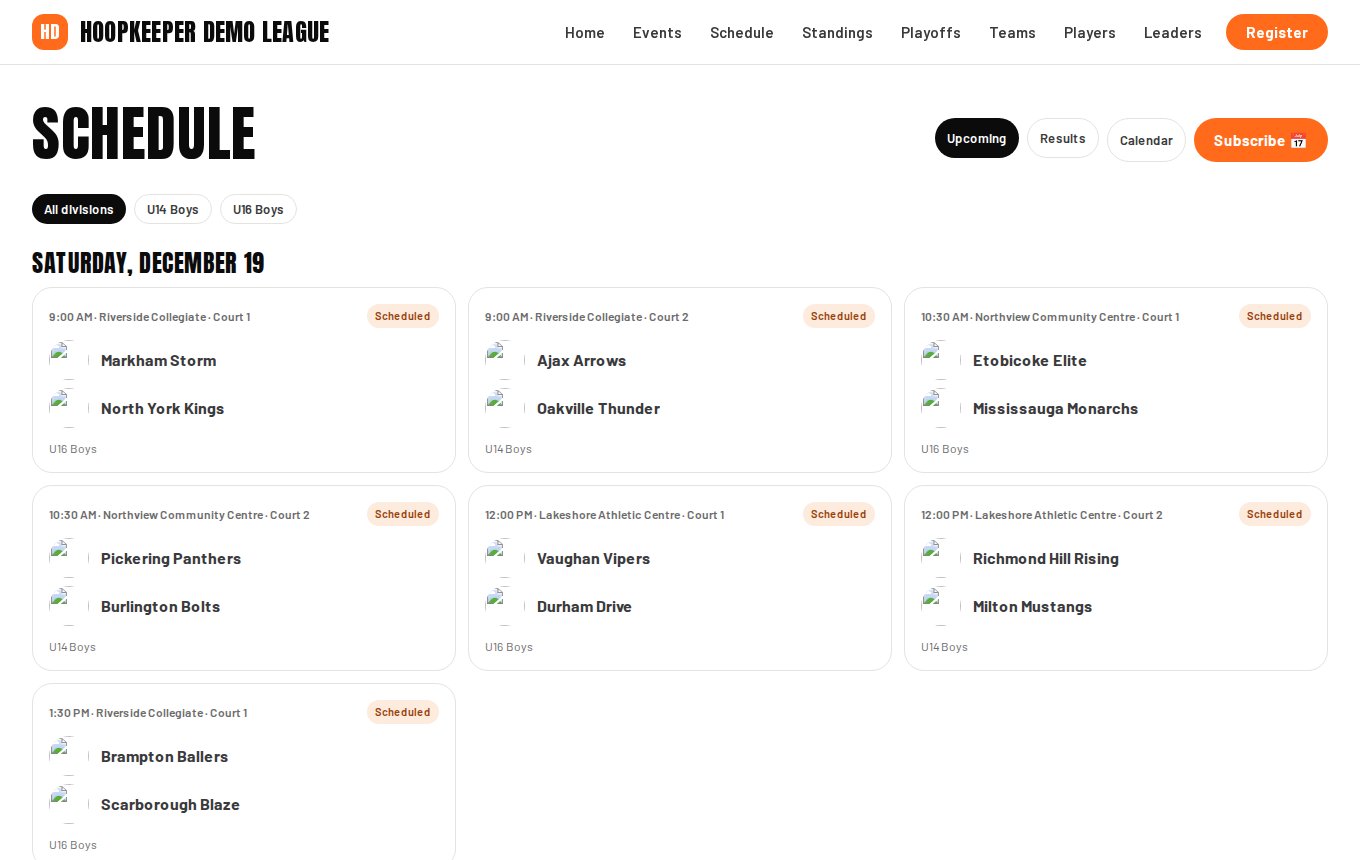The height and width of the screenshot is (860, 1360).
Task: Click the orange HD logo icon
Action: click(50, 32)
